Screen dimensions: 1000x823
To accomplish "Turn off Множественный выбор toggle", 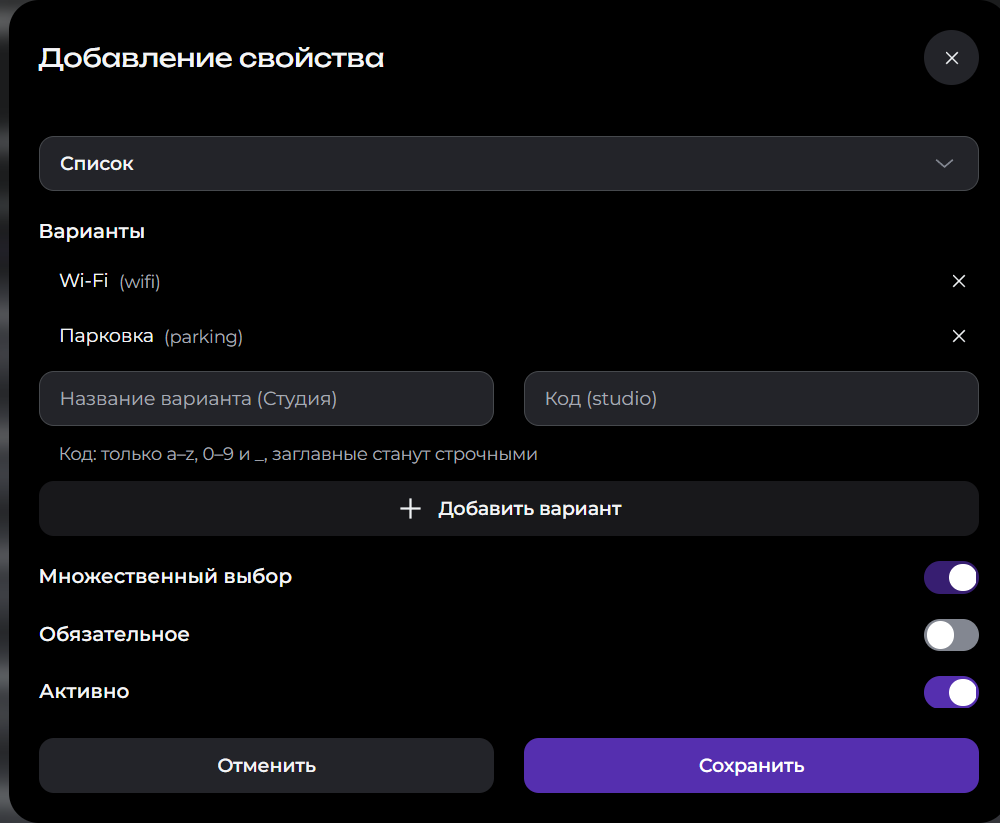I will [951, 577].
